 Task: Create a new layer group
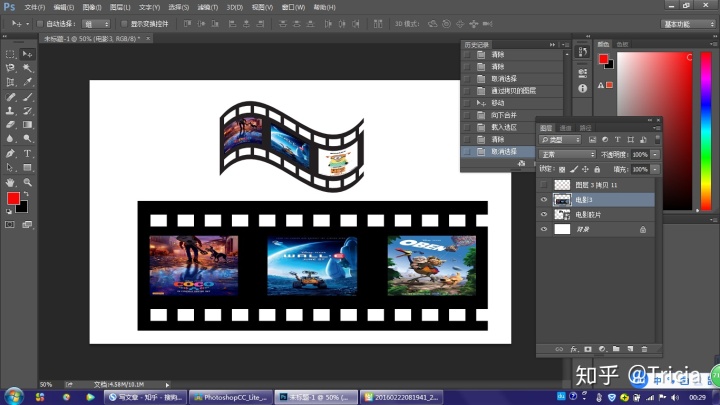coord(616,349)
